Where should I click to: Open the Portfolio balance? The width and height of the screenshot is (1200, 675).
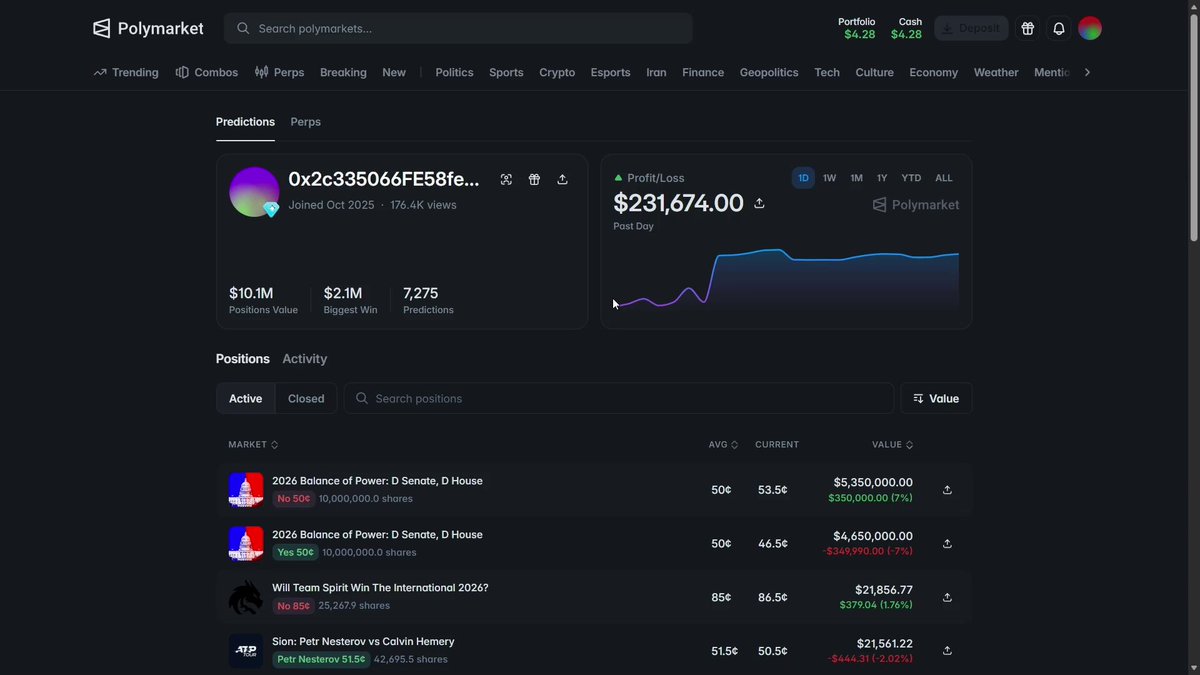pyautogui.click(x=859, y=28)
